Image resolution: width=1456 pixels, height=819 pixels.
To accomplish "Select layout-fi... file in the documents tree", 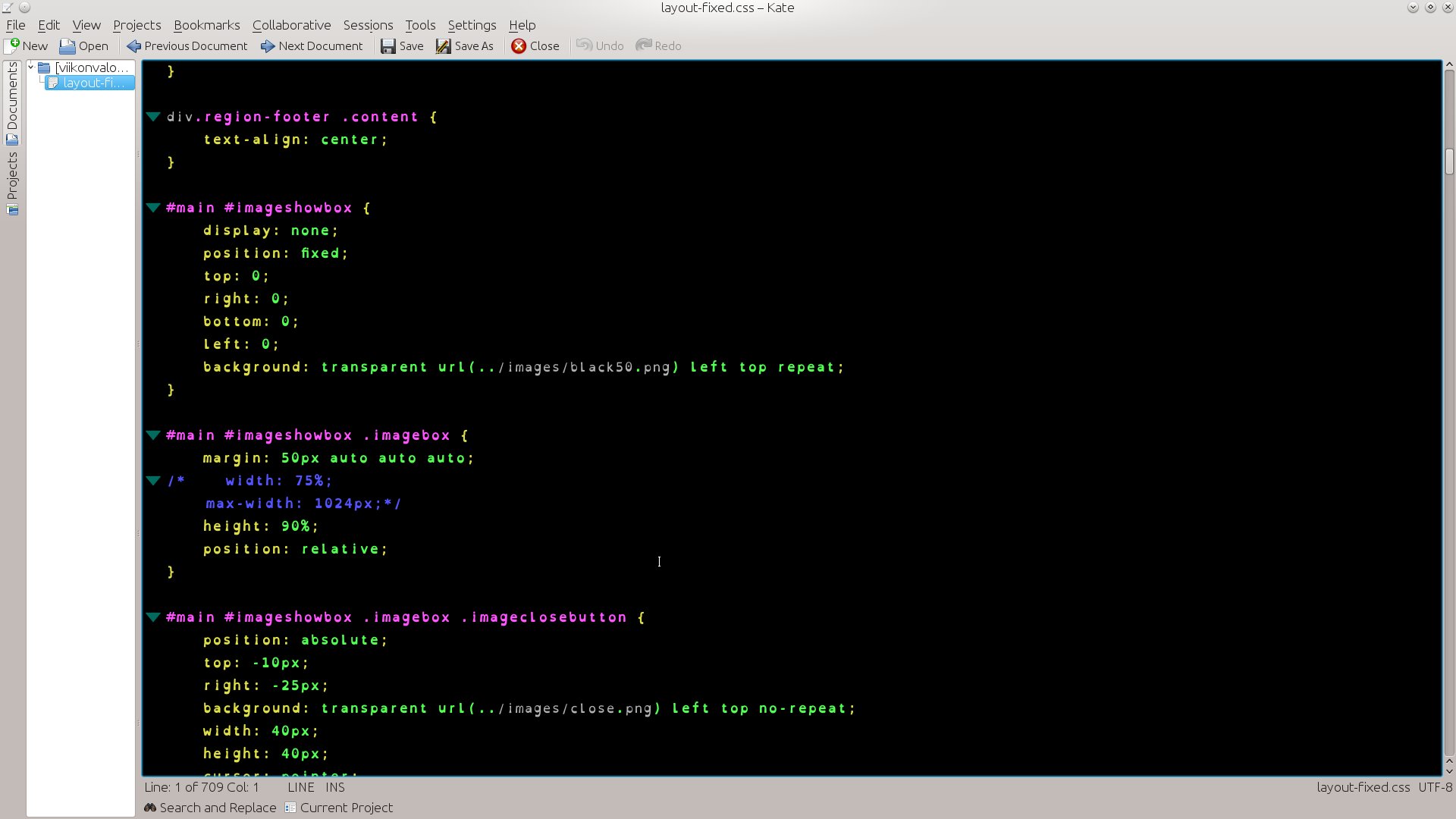I will (90, 83).
